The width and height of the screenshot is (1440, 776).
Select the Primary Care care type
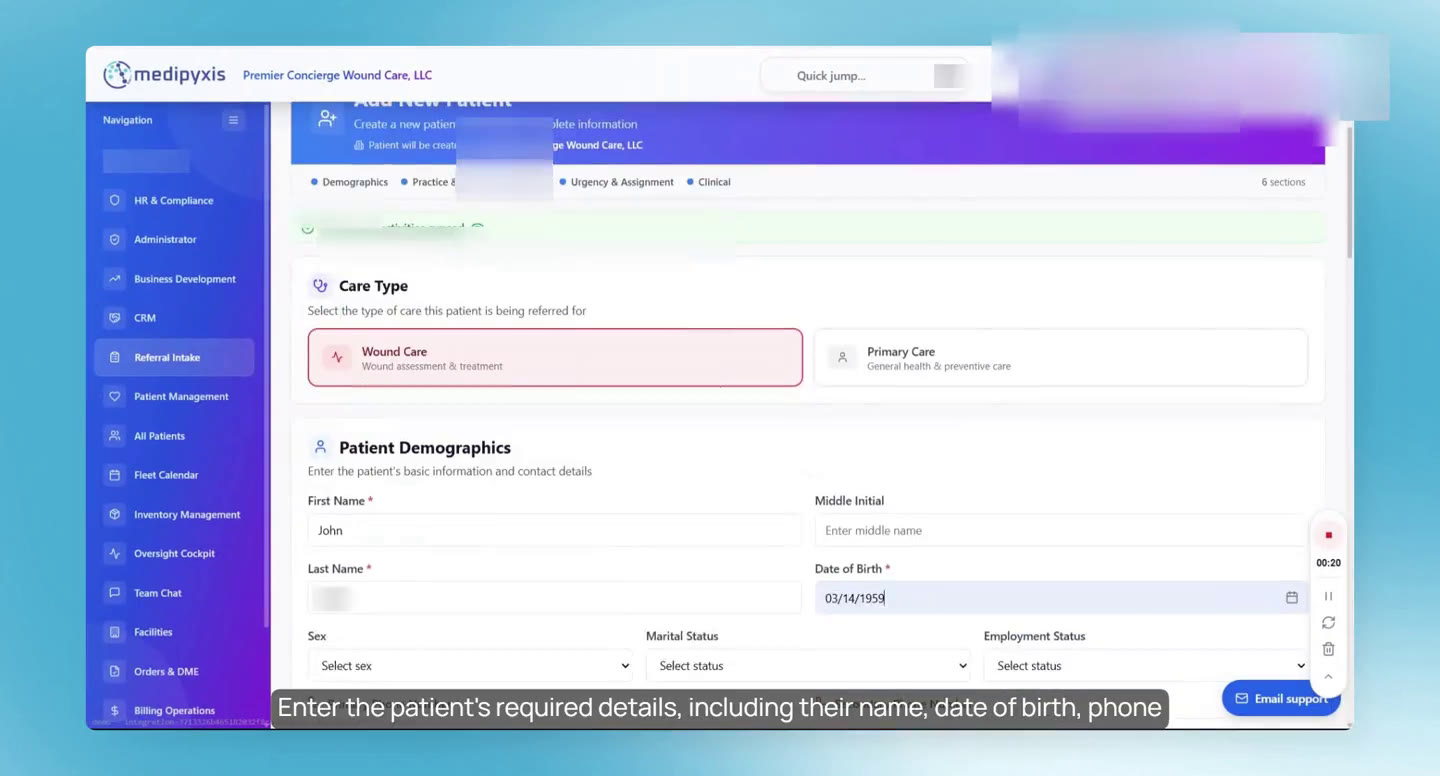(x=1060, y=357)
